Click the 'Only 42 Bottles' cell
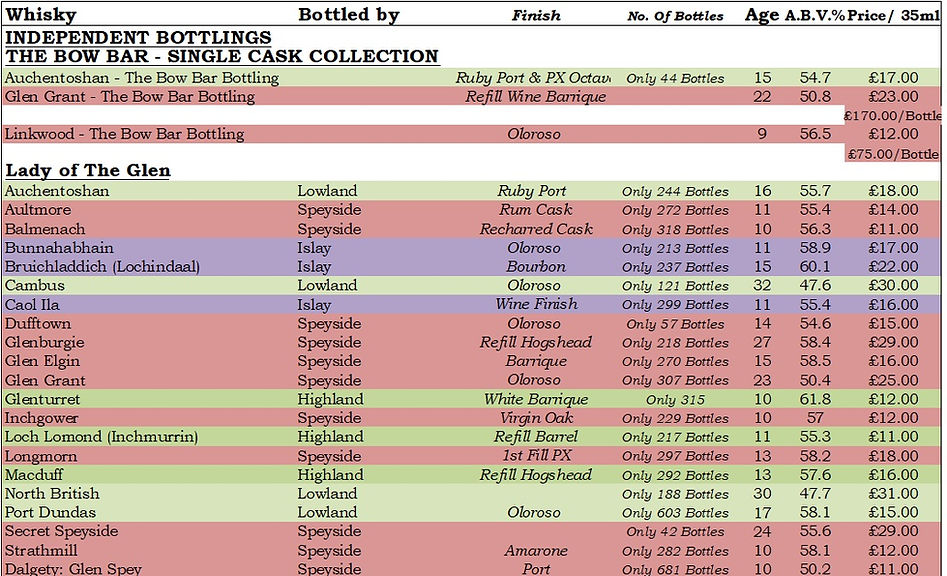 click(x=675, y=531)
